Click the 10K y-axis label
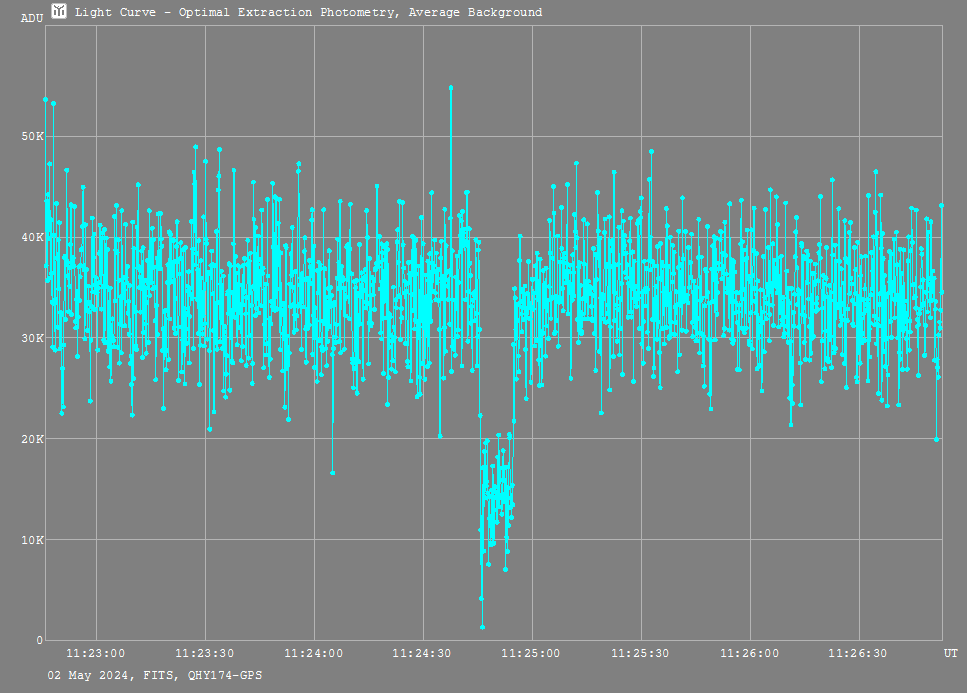 pos(33,540)
